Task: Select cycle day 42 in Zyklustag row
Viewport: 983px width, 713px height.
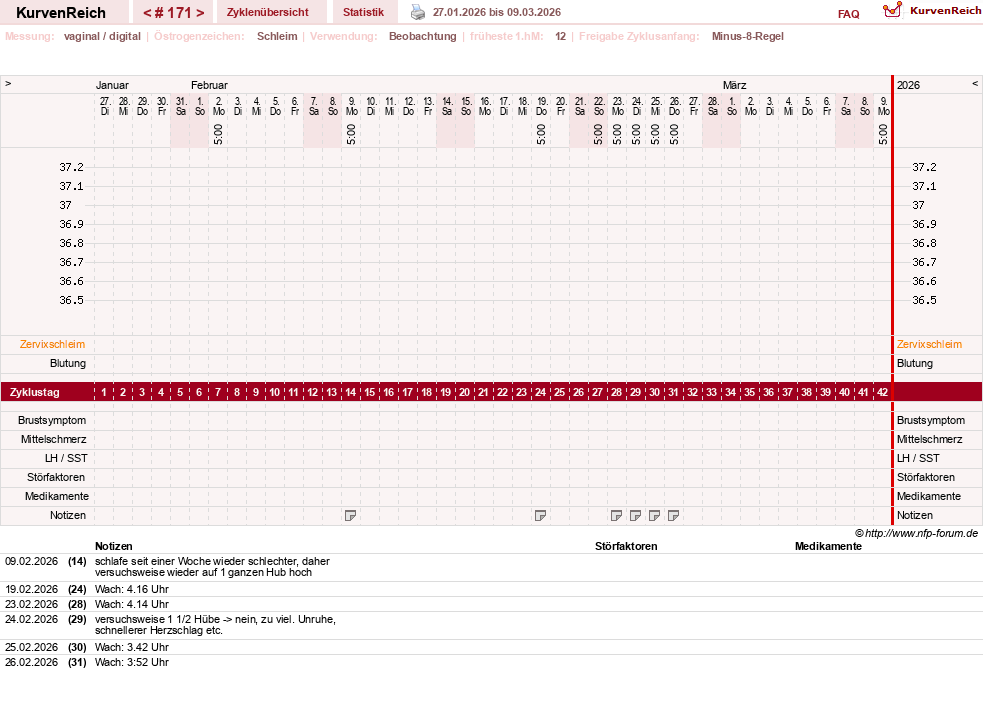Action: click(x=882, y=393)
